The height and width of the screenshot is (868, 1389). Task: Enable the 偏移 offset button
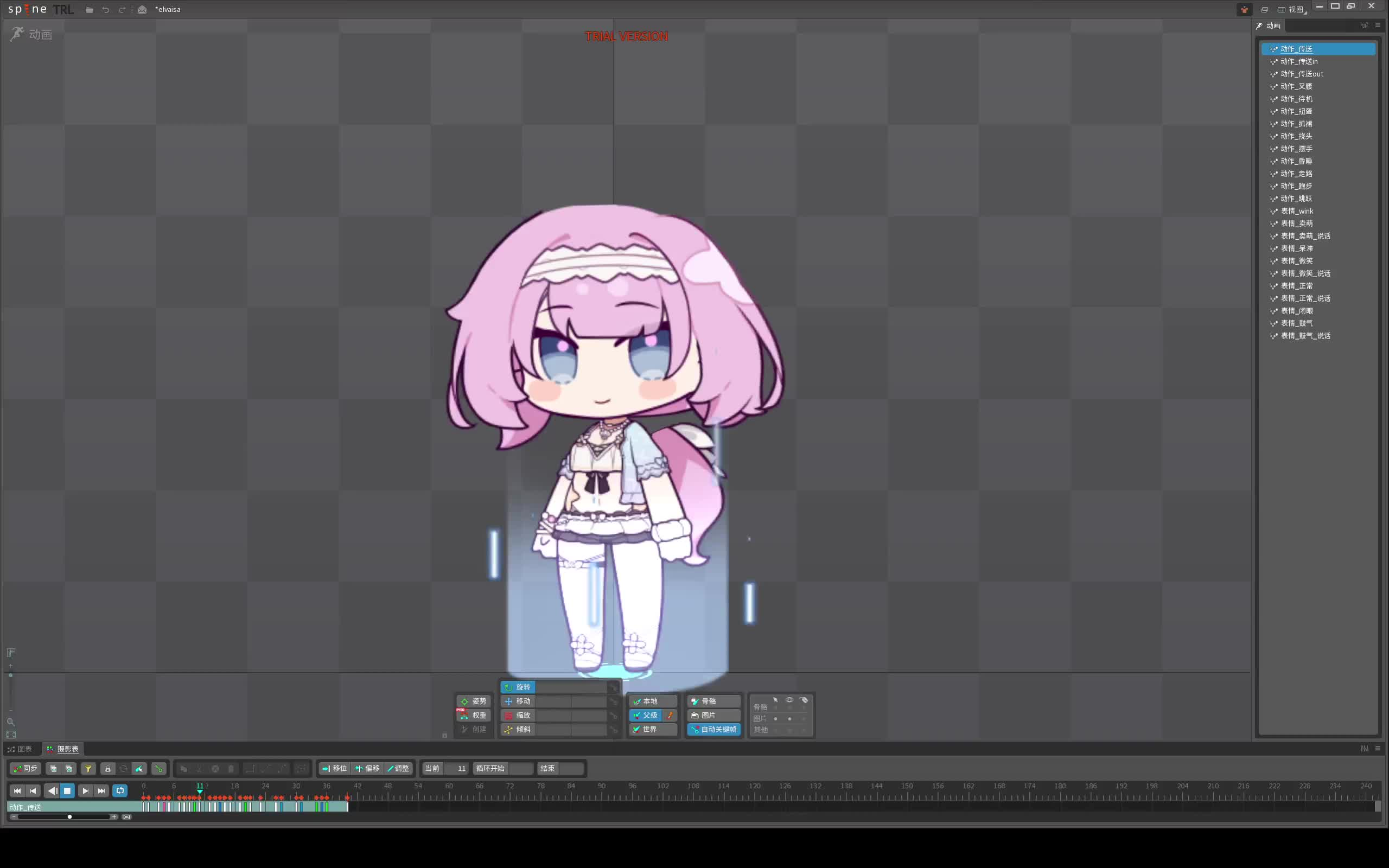[367, 769]
